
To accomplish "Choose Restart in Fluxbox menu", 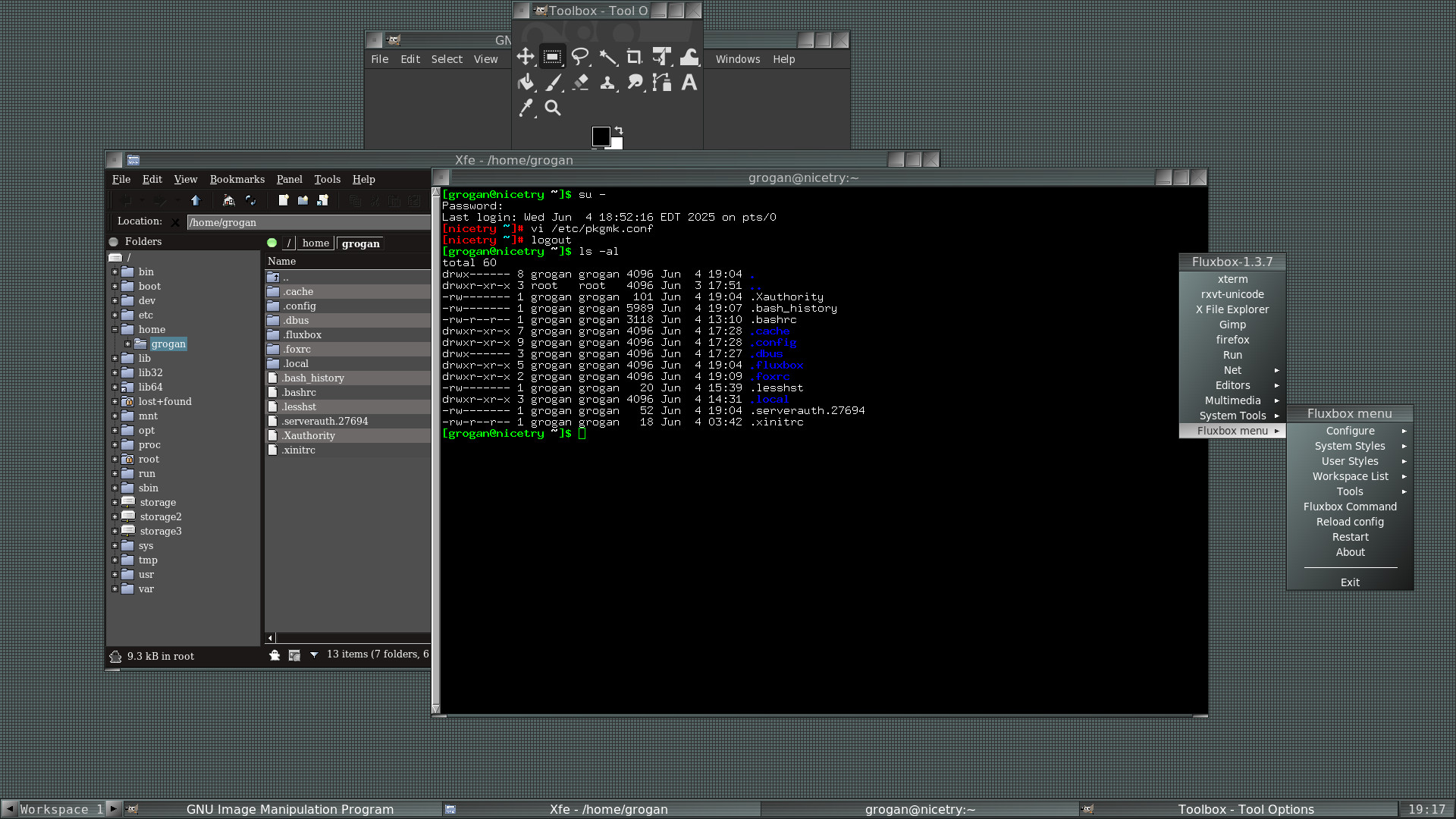I will click(x=1350, y=537).
